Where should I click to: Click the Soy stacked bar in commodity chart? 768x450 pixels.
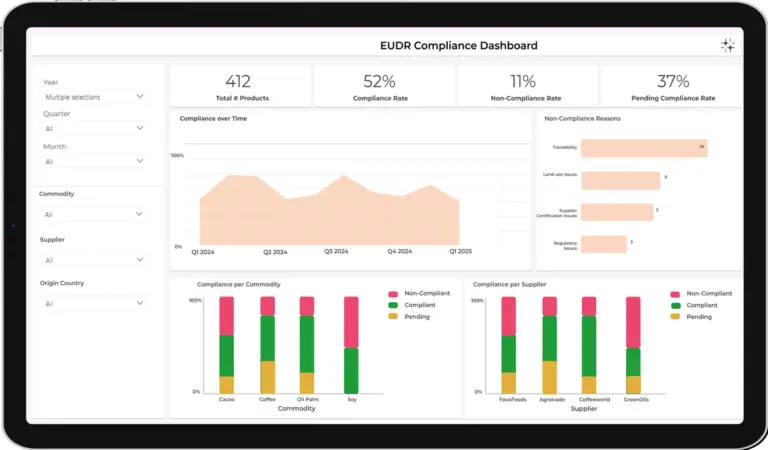[x=351, y=345]
